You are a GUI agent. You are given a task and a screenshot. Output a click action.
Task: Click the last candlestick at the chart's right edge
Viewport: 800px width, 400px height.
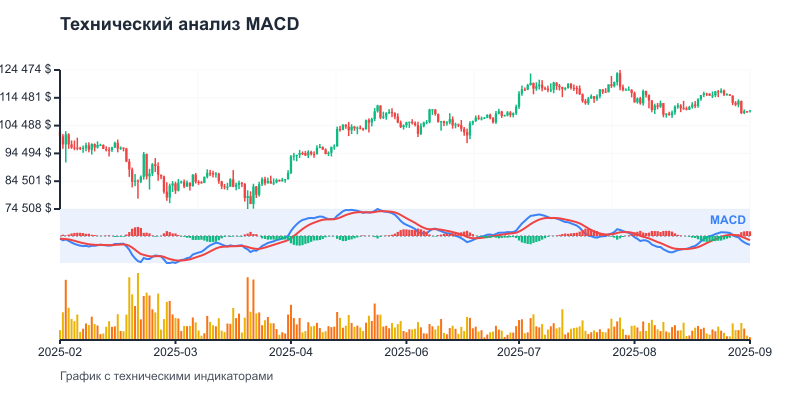tap(749, 111)
